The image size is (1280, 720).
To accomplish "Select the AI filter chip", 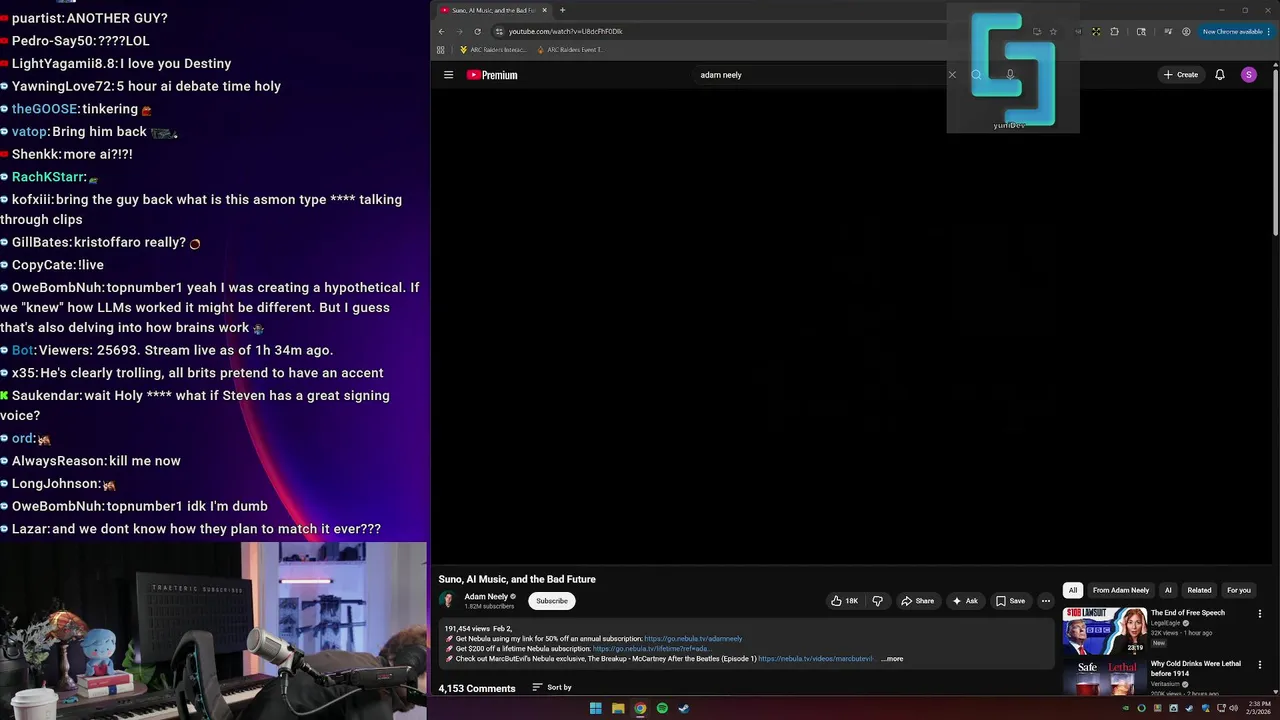I will [1168, 590].
